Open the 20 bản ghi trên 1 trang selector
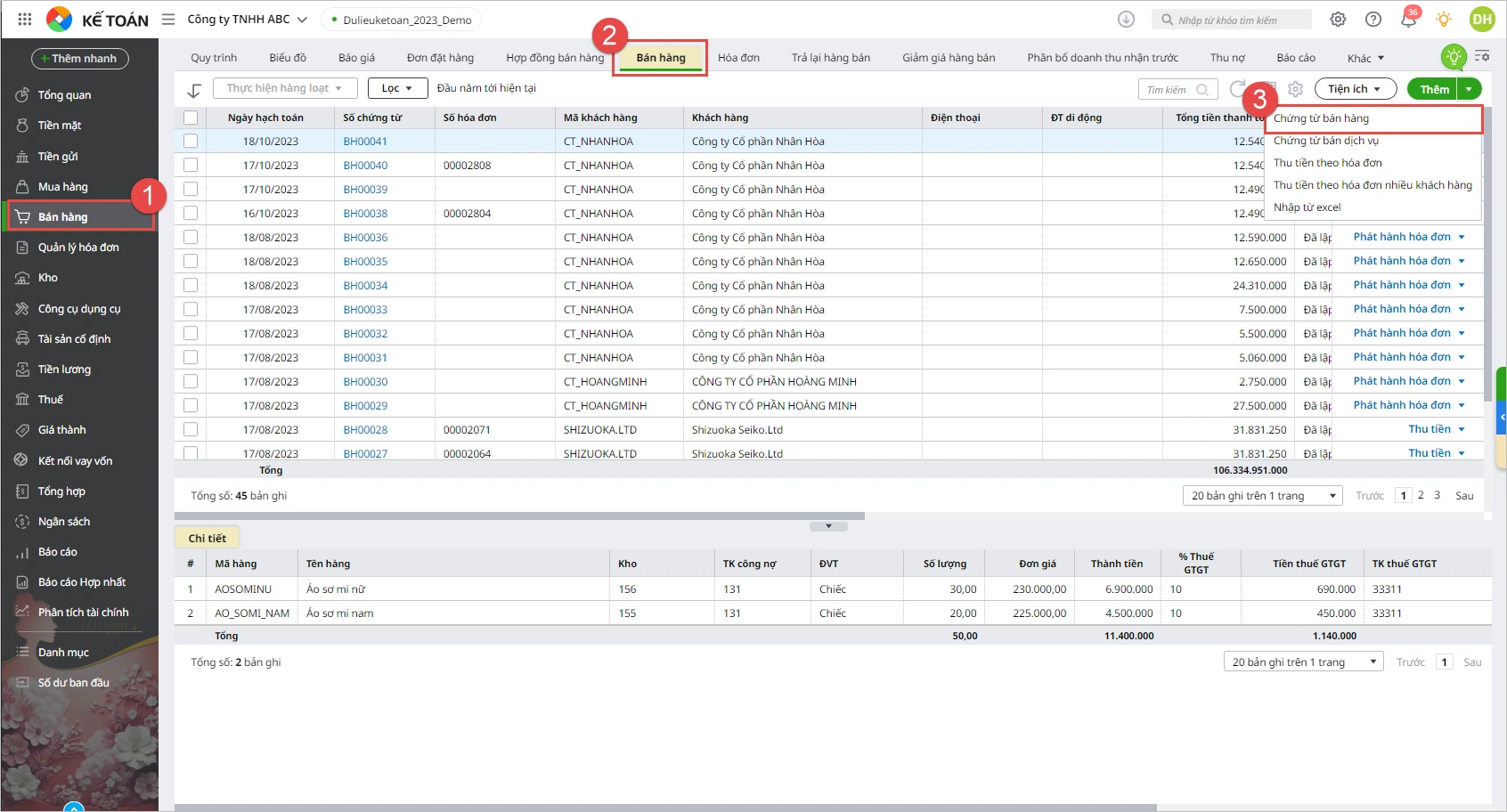Viewport: 1507px width, 812px height. [x=1262, y=496]
